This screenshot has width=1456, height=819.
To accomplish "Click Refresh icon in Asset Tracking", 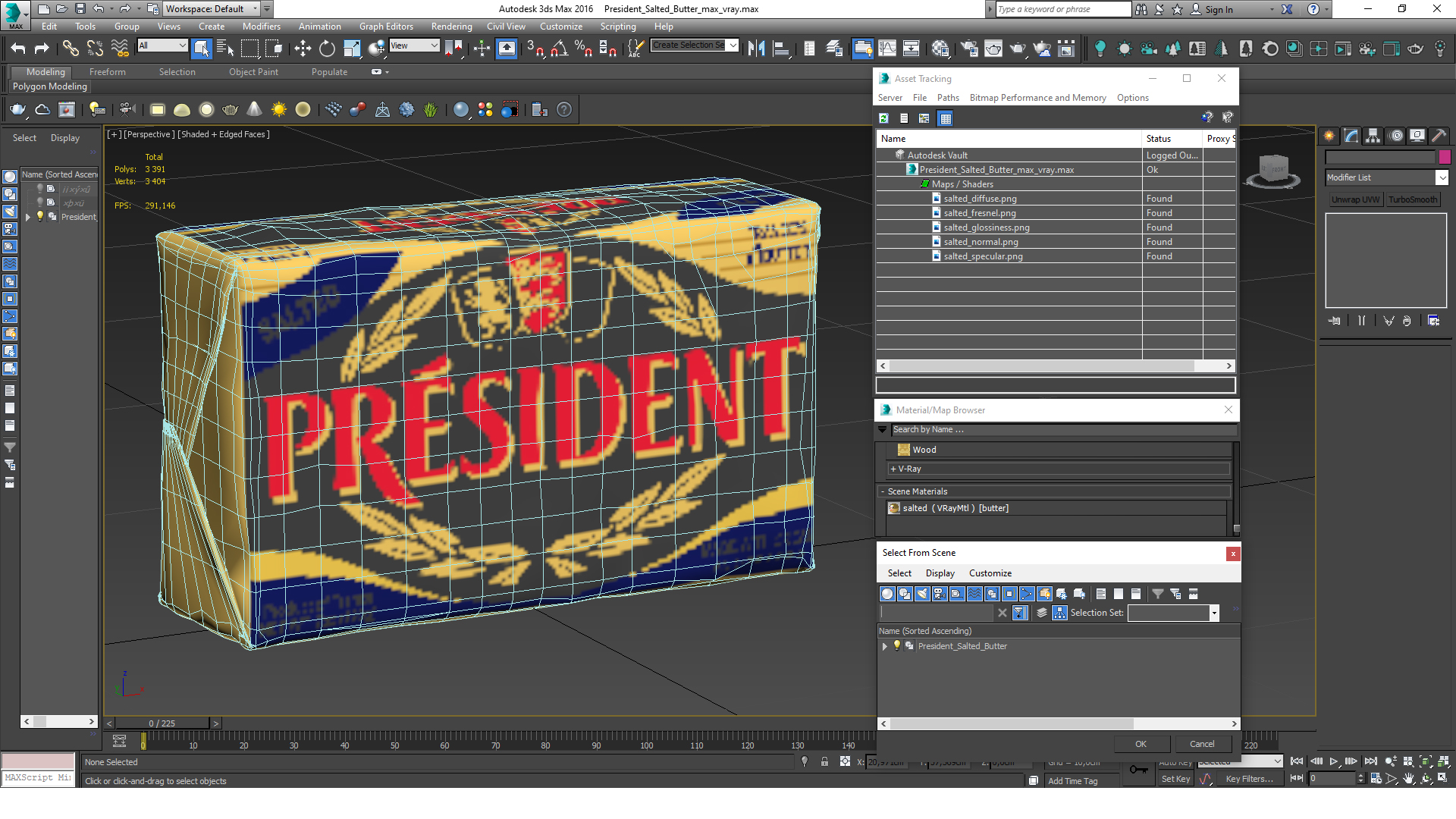I will pyautogui.click(x=883, y=118).
